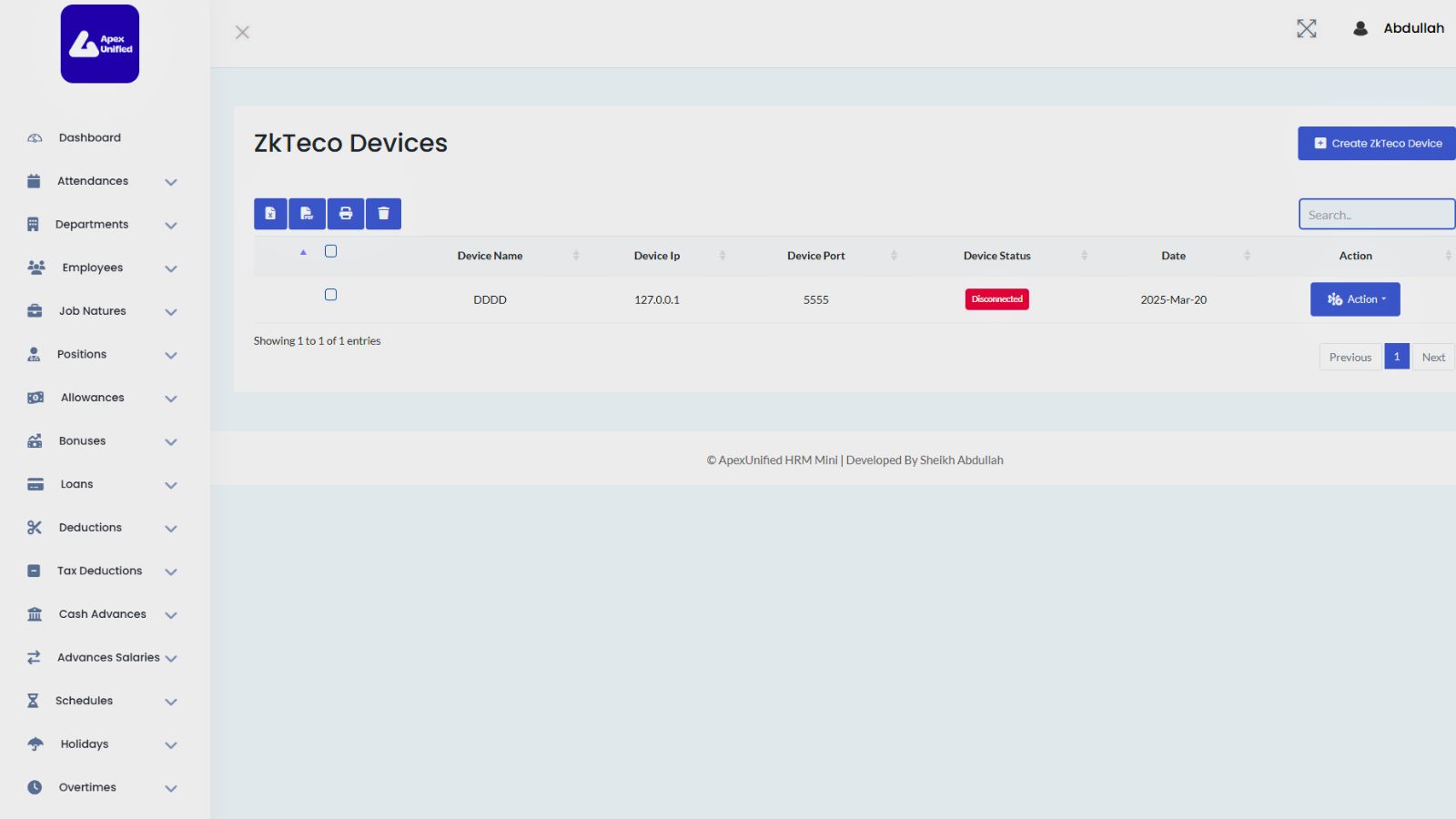Expand Attendances chevron
The height and width of the screenshot is (819, 1456).
tap(170, 182)
